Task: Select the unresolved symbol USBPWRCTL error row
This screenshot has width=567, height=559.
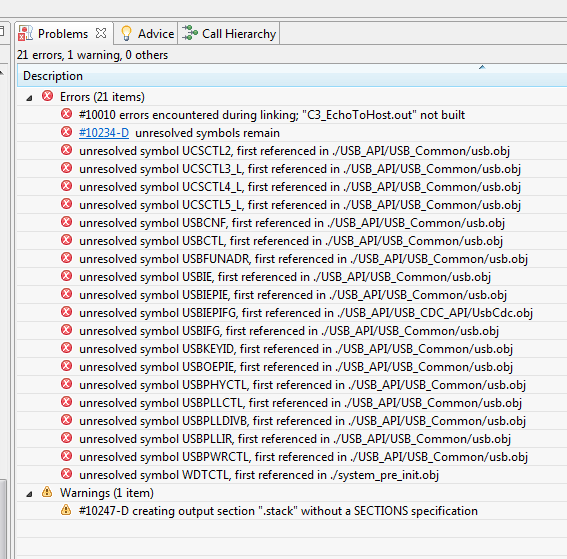Action: [x=292, y=457]
